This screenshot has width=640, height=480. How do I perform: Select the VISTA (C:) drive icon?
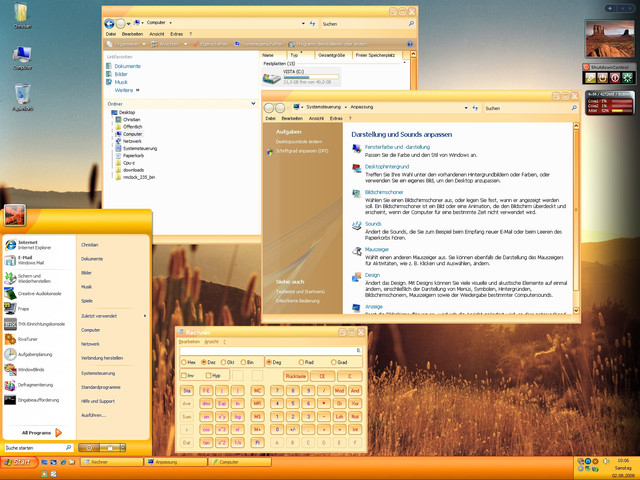point(270,78)
